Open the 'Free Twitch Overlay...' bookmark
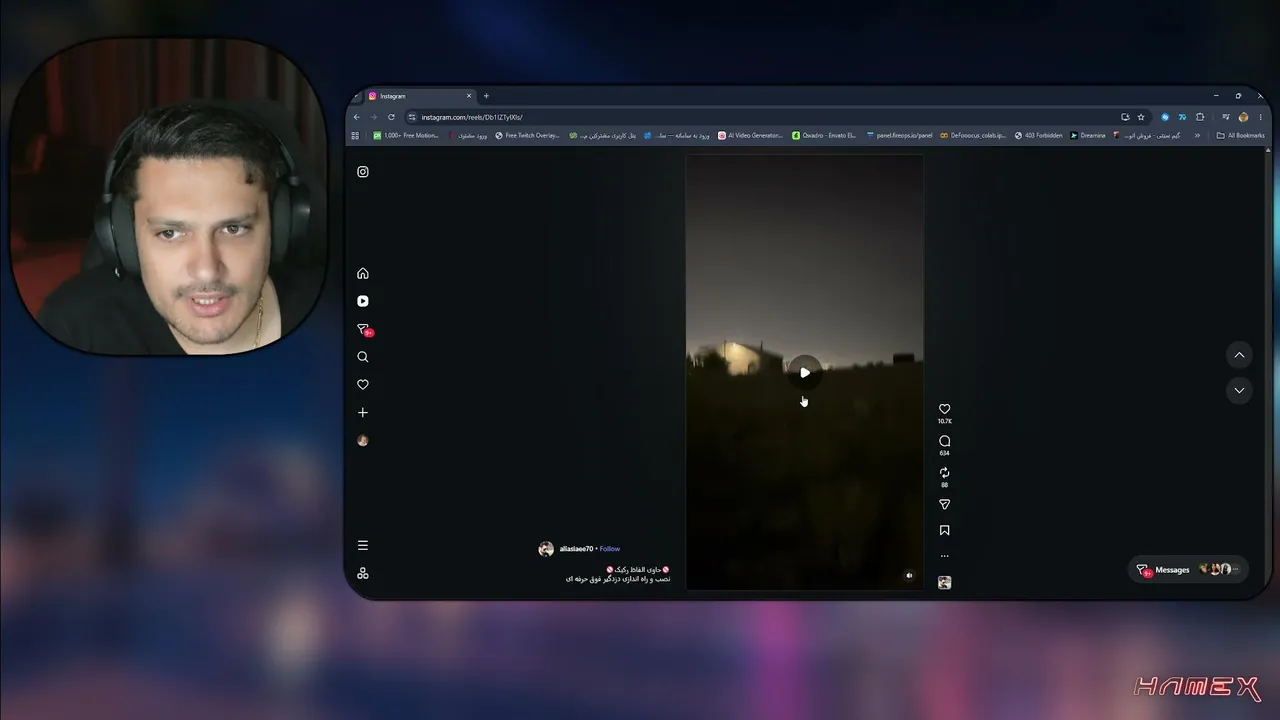 point(528,136)
